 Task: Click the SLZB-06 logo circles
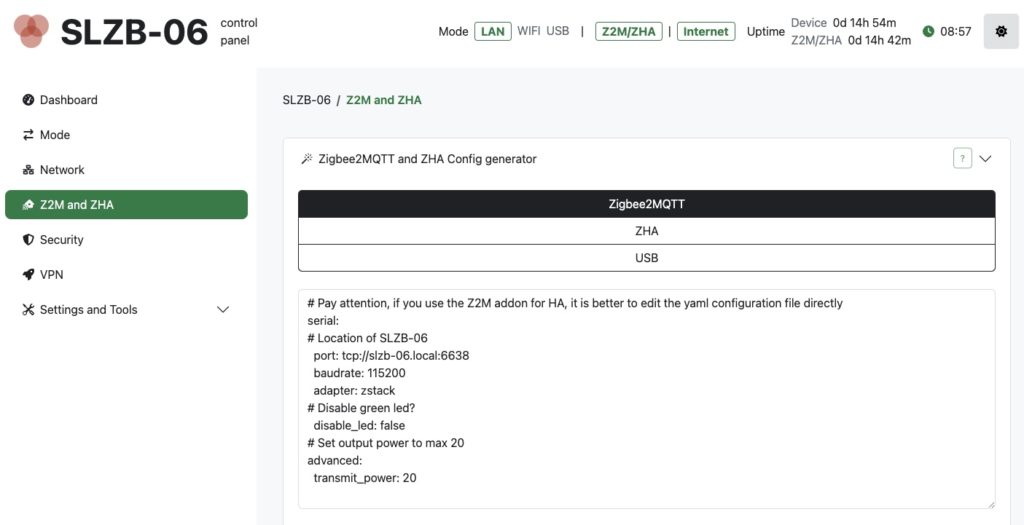click(31, 31)
